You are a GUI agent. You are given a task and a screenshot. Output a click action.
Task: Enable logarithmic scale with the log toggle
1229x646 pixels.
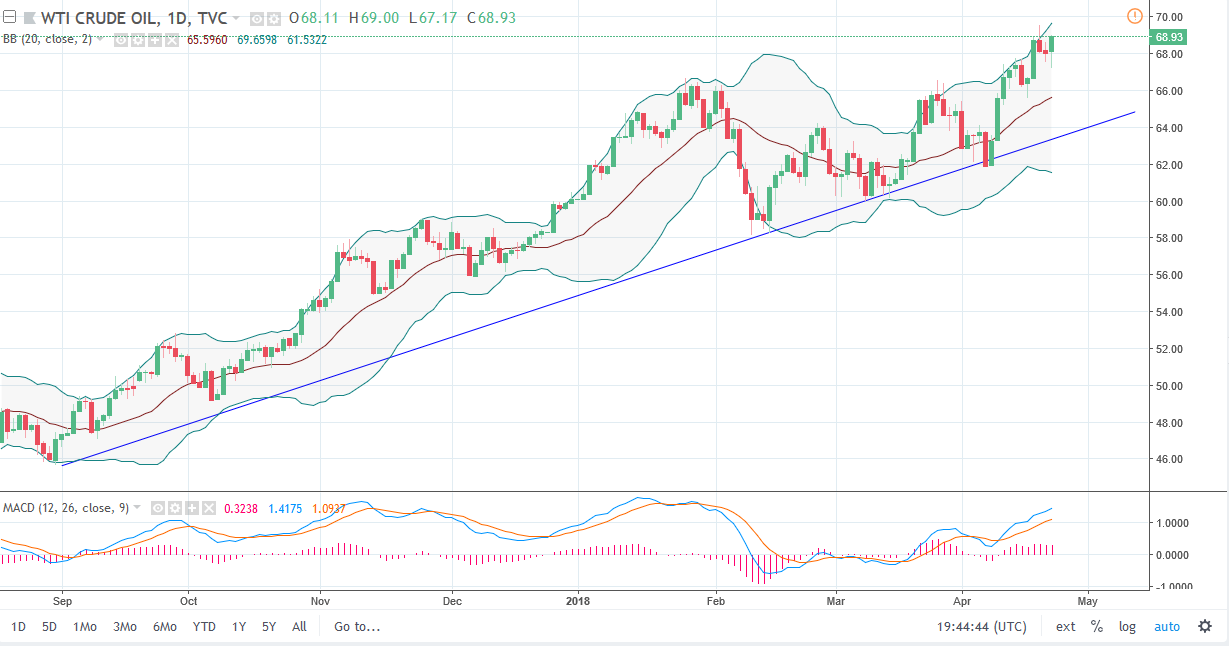[x=1127, y=626]
